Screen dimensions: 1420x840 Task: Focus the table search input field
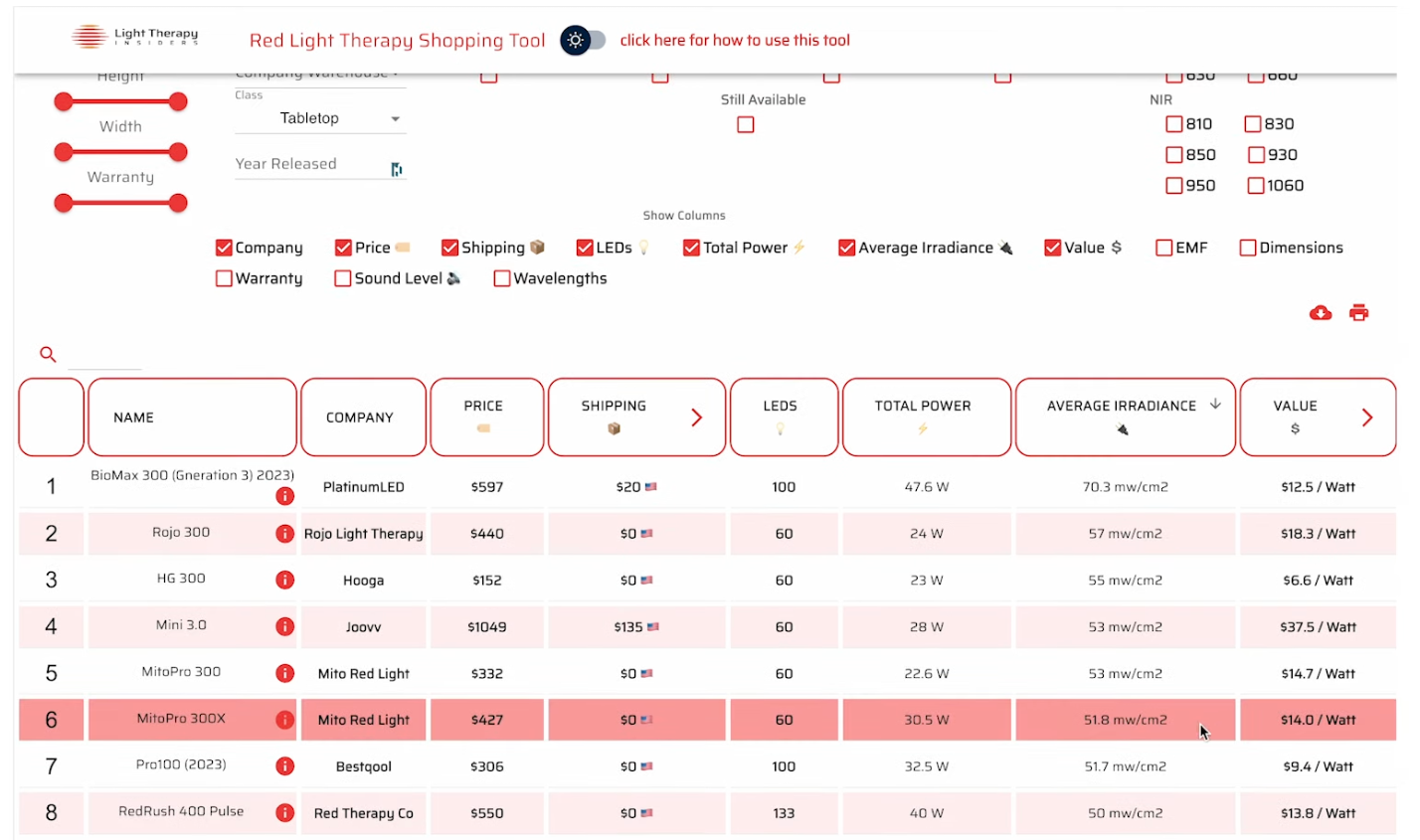click(x=104, y=356)
